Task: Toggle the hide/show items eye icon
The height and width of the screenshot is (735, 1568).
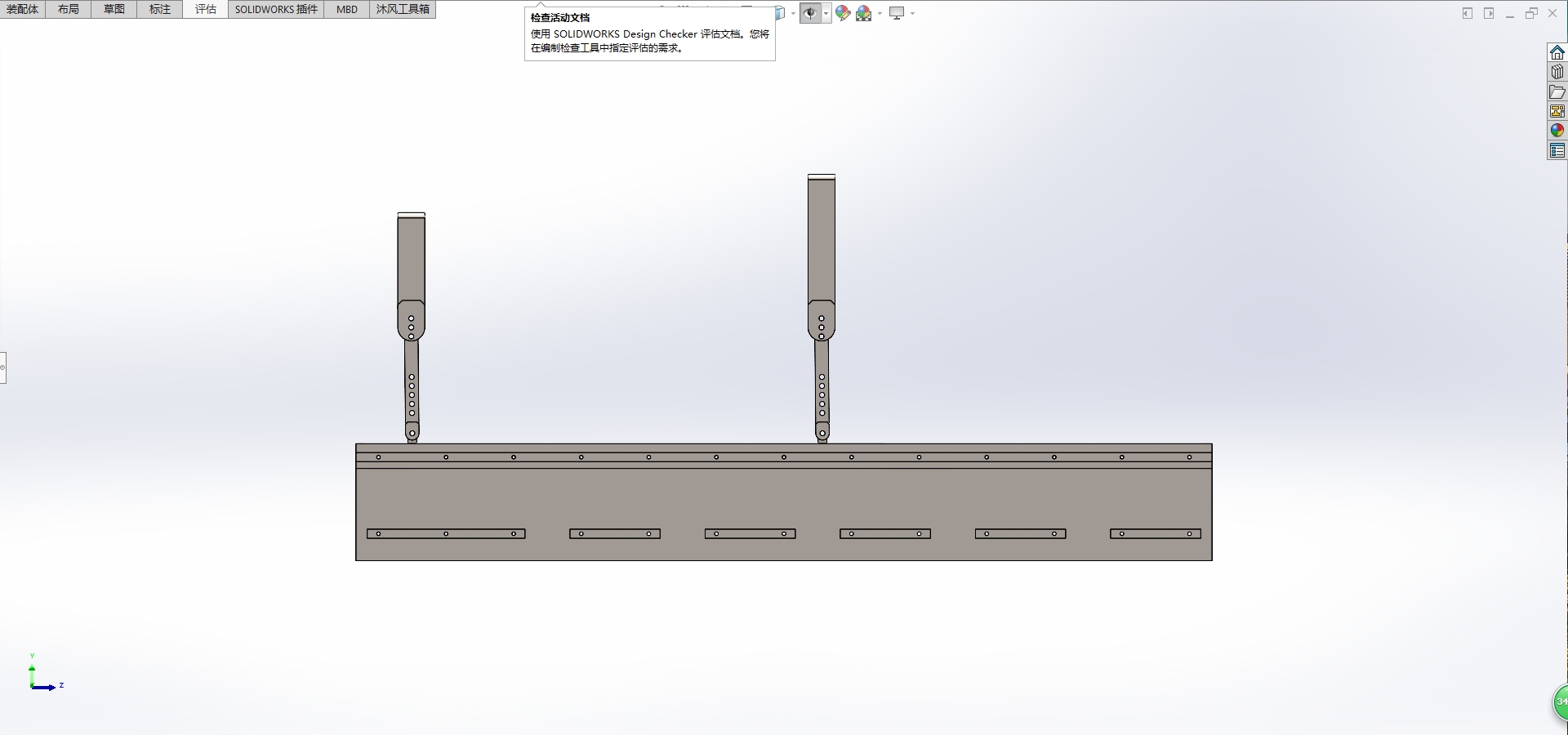Action: (x=810, y=13)
